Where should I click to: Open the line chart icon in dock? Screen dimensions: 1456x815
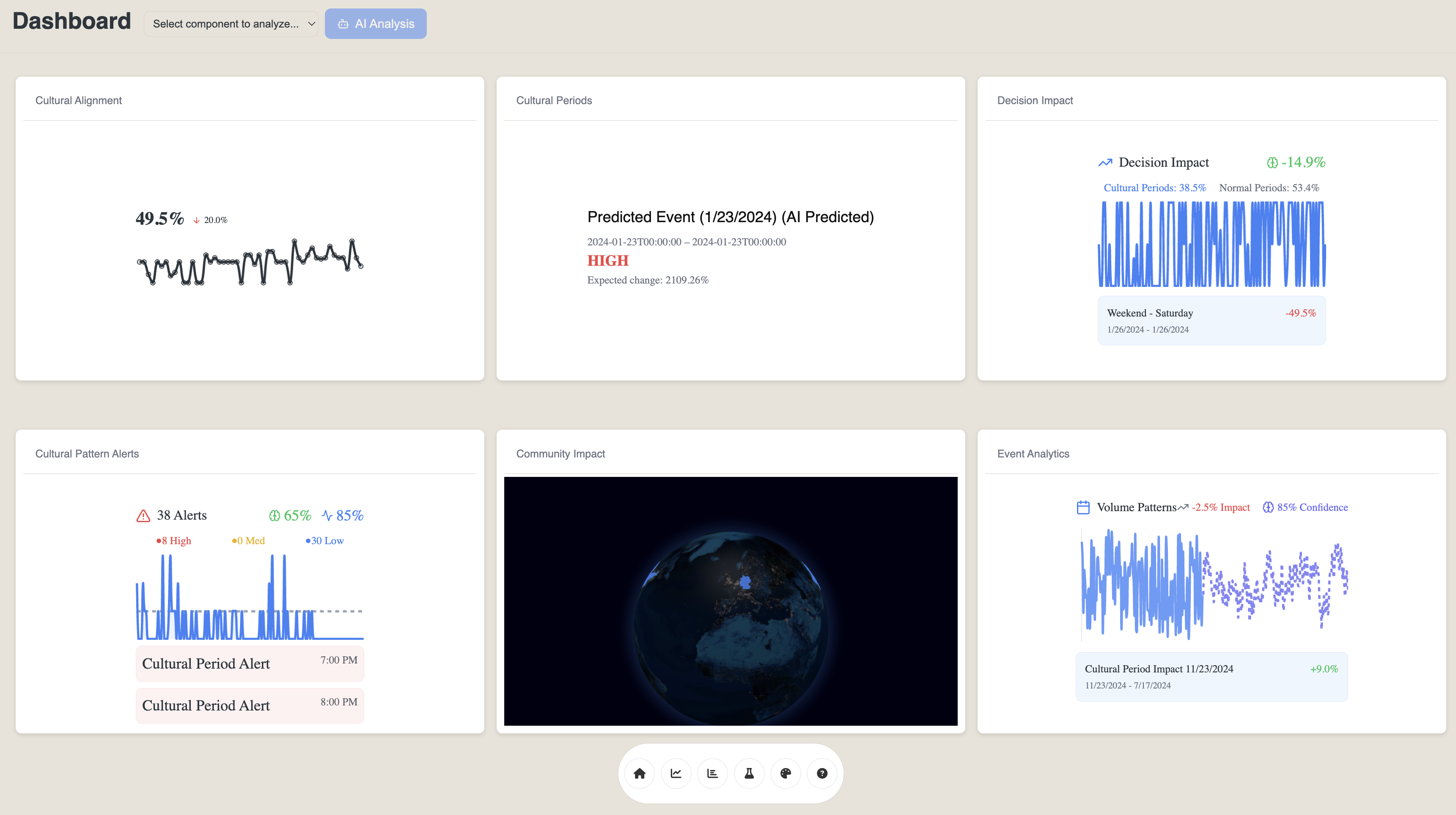click(676, 773)
